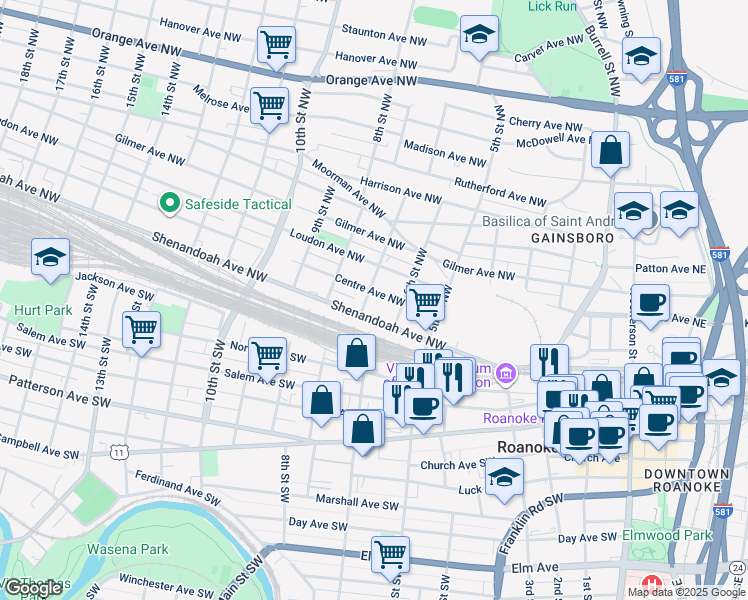Click the purple museum pin
Viewport: 748px width, 600px height.
point(506,372)
